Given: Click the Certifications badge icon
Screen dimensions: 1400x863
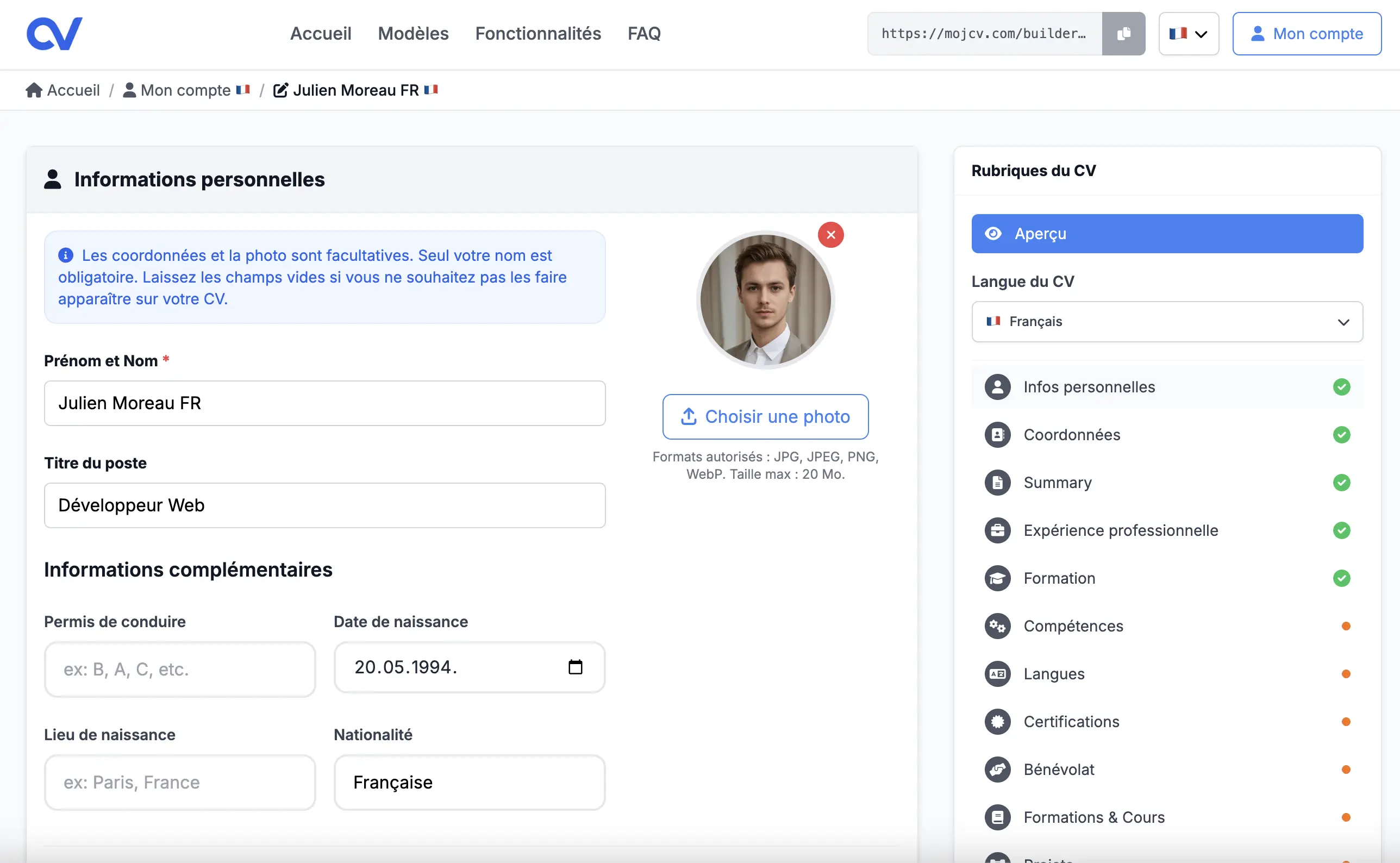Looking at the screenshot, I should [x=997, y=722].
